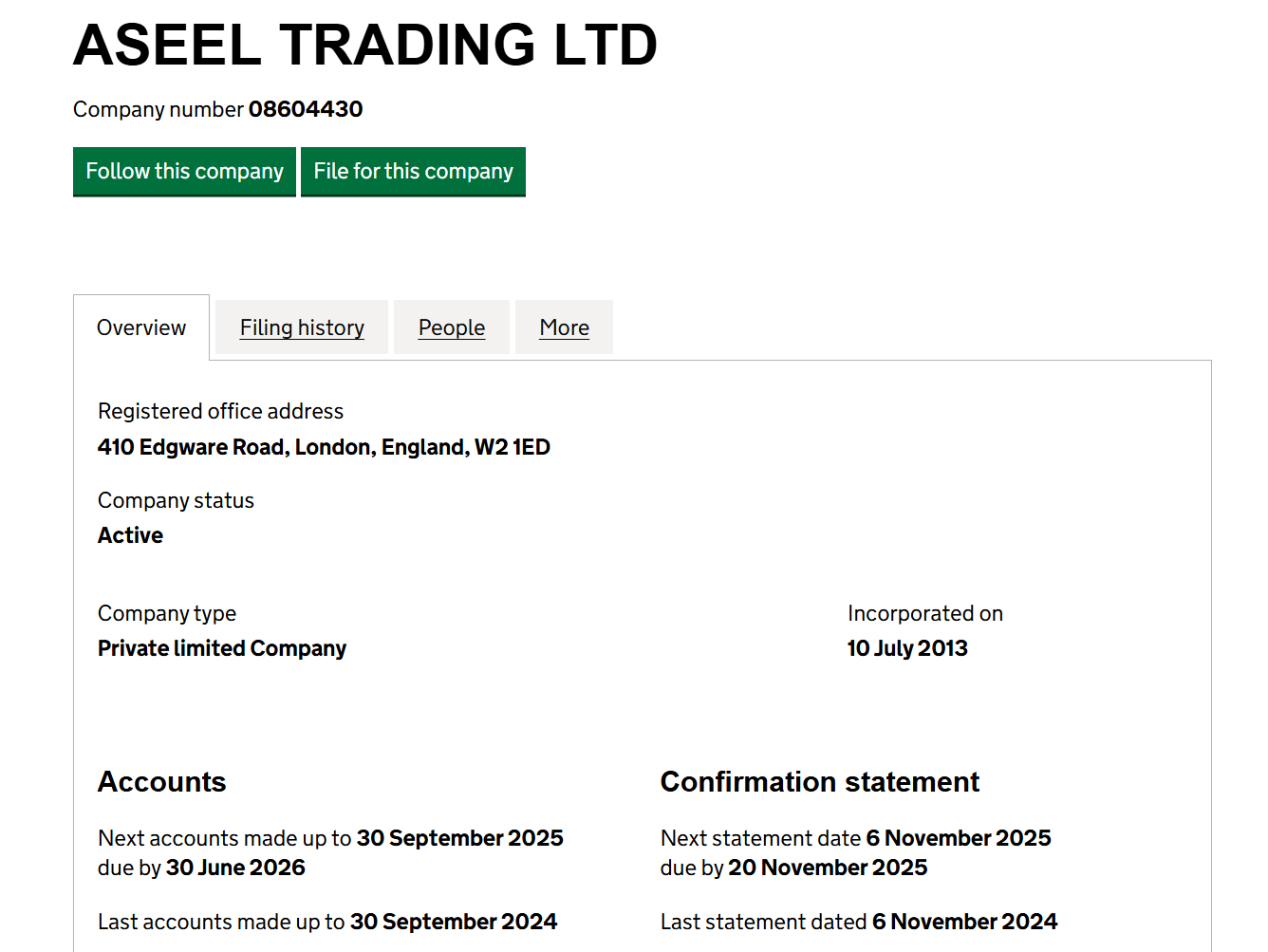Click the Active company status value
1268x952 pixels.
point(130,535)
